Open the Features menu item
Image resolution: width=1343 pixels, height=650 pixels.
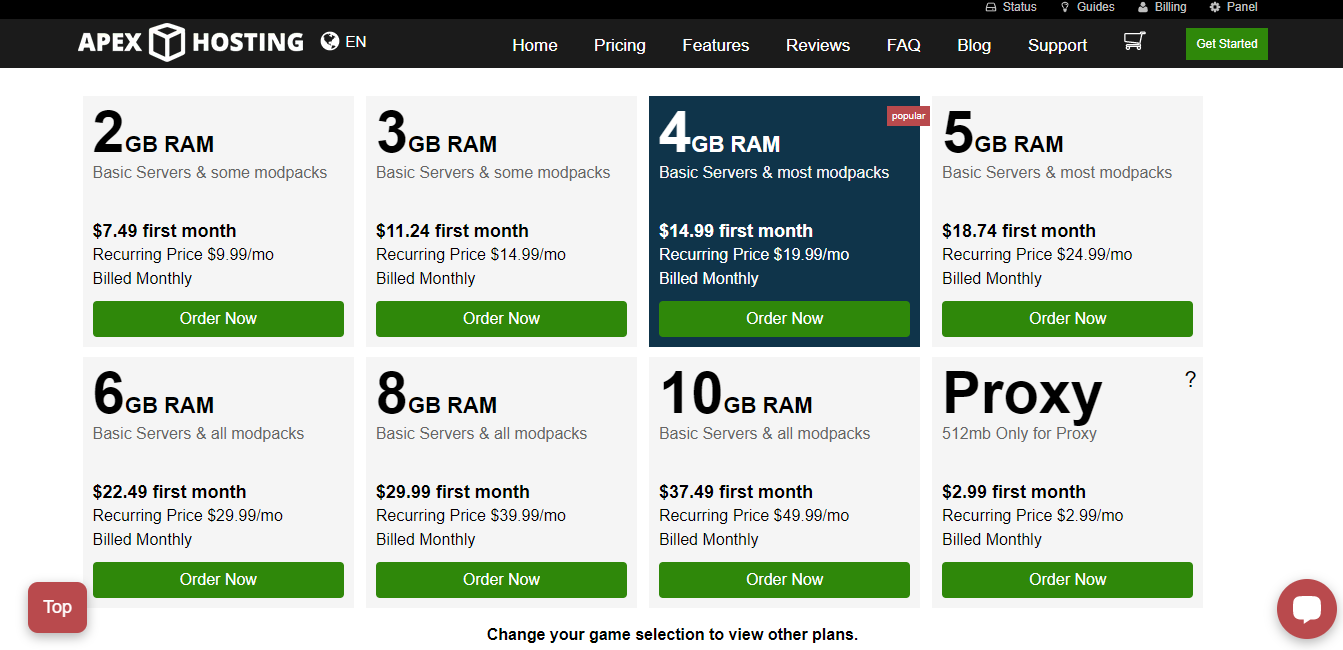coord(716,45)
